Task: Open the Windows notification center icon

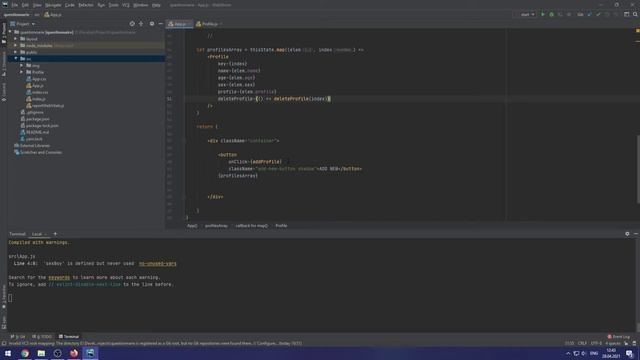Action: click(629, 353)
